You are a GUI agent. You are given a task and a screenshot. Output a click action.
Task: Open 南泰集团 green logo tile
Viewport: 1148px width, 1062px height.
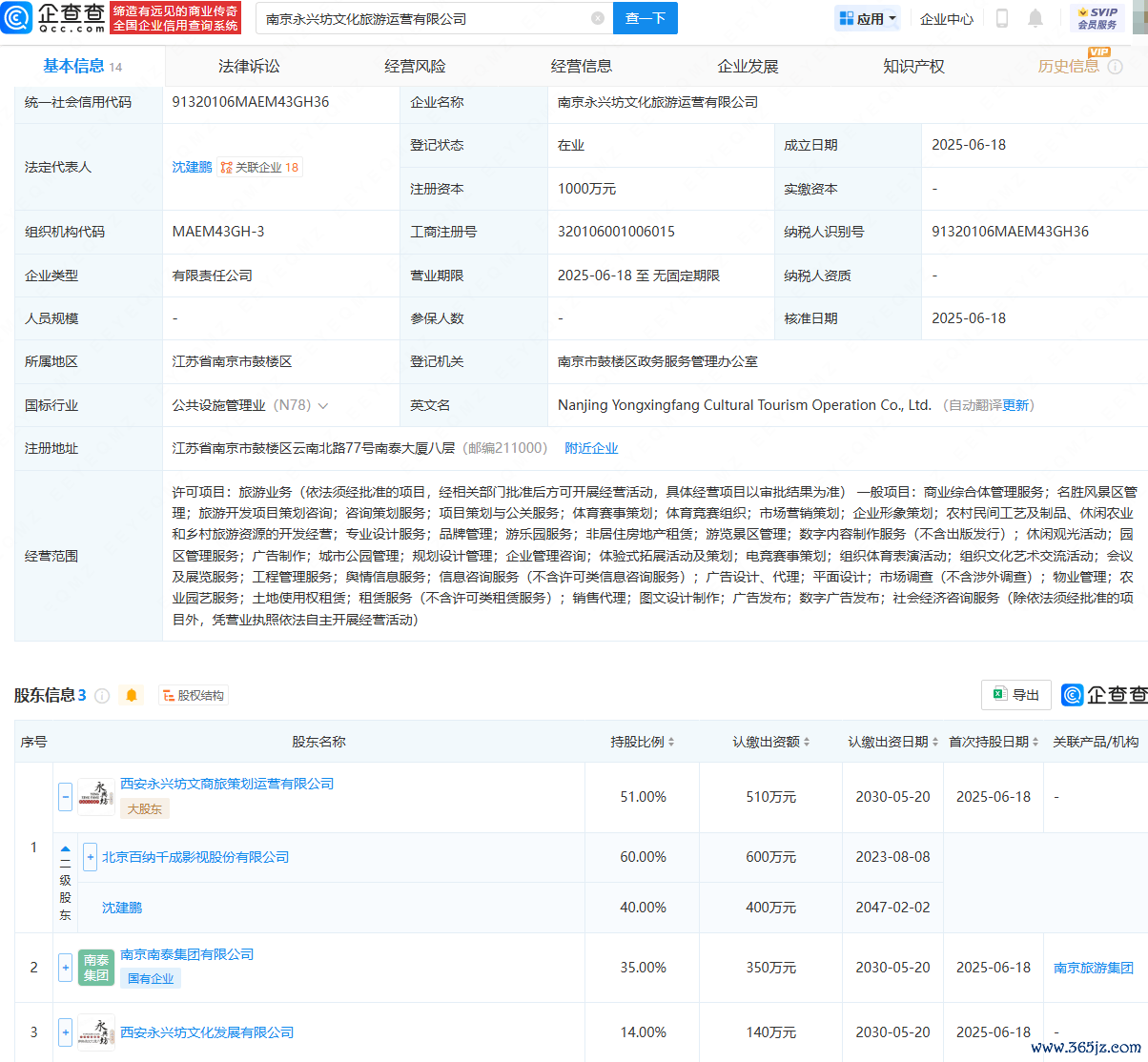click(x=96, y=968)
